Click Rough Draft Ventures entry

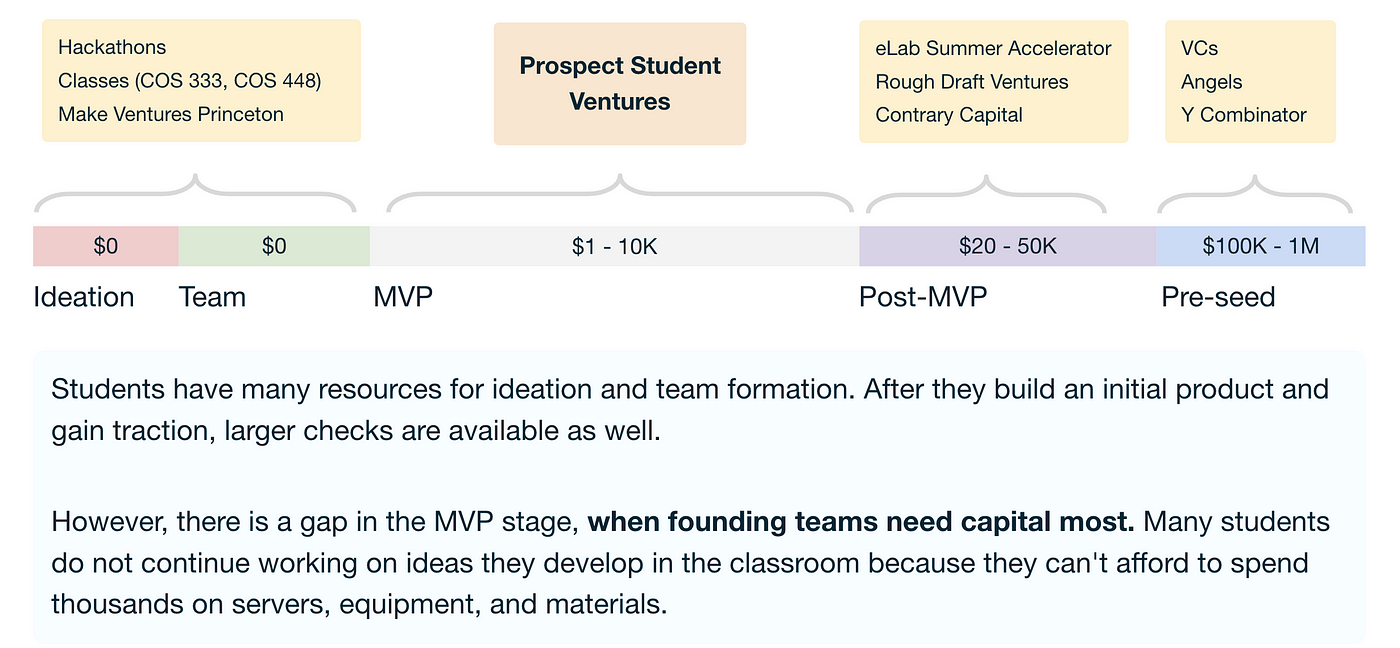[972, 82]
